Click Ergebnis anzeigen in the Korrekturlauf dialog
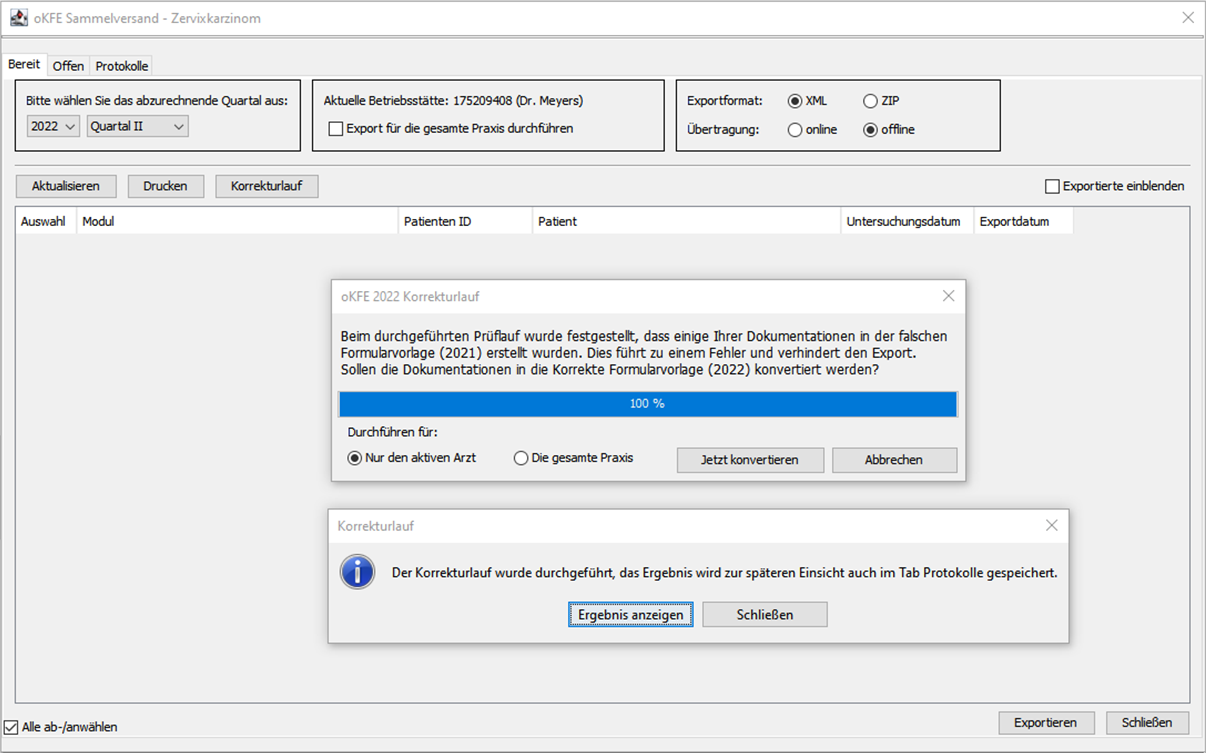Screen dimensions: 1206x753 pos(629,614)
